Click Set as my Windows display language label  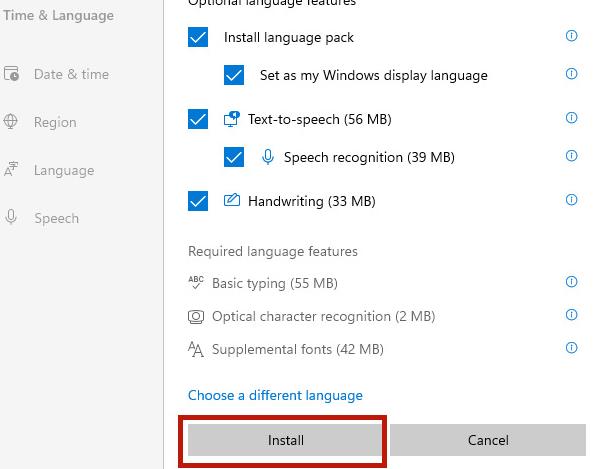tap(374, 75)
